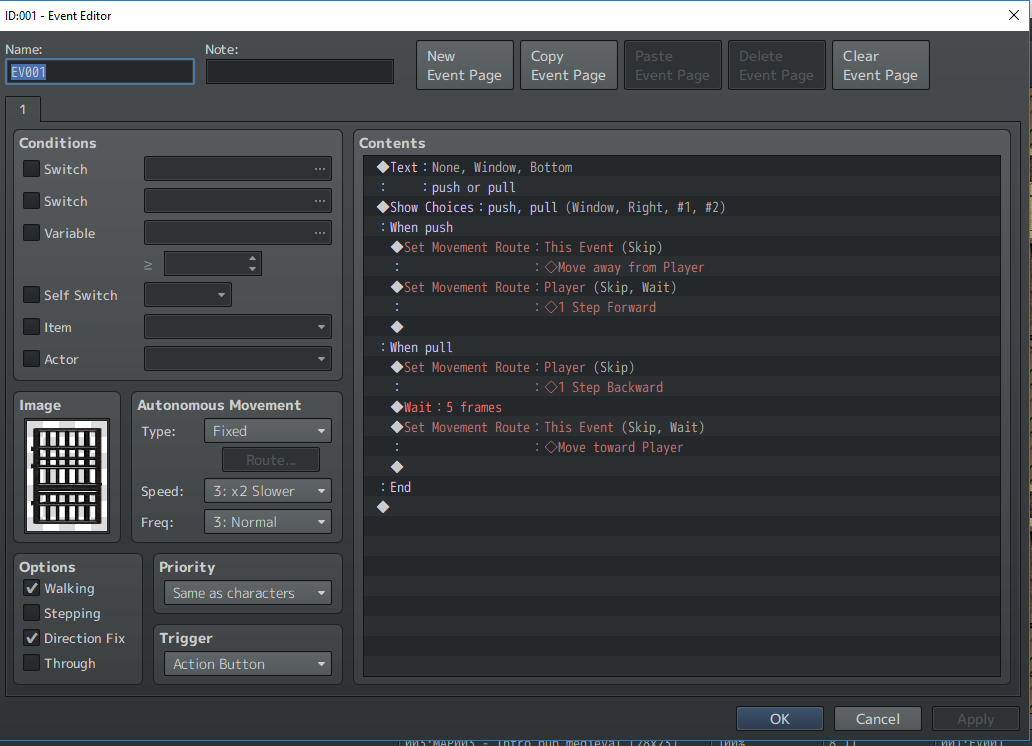Select Set Movement Route Player (Skip, Wait)
1032x746 pixels.
pos(682,287)
